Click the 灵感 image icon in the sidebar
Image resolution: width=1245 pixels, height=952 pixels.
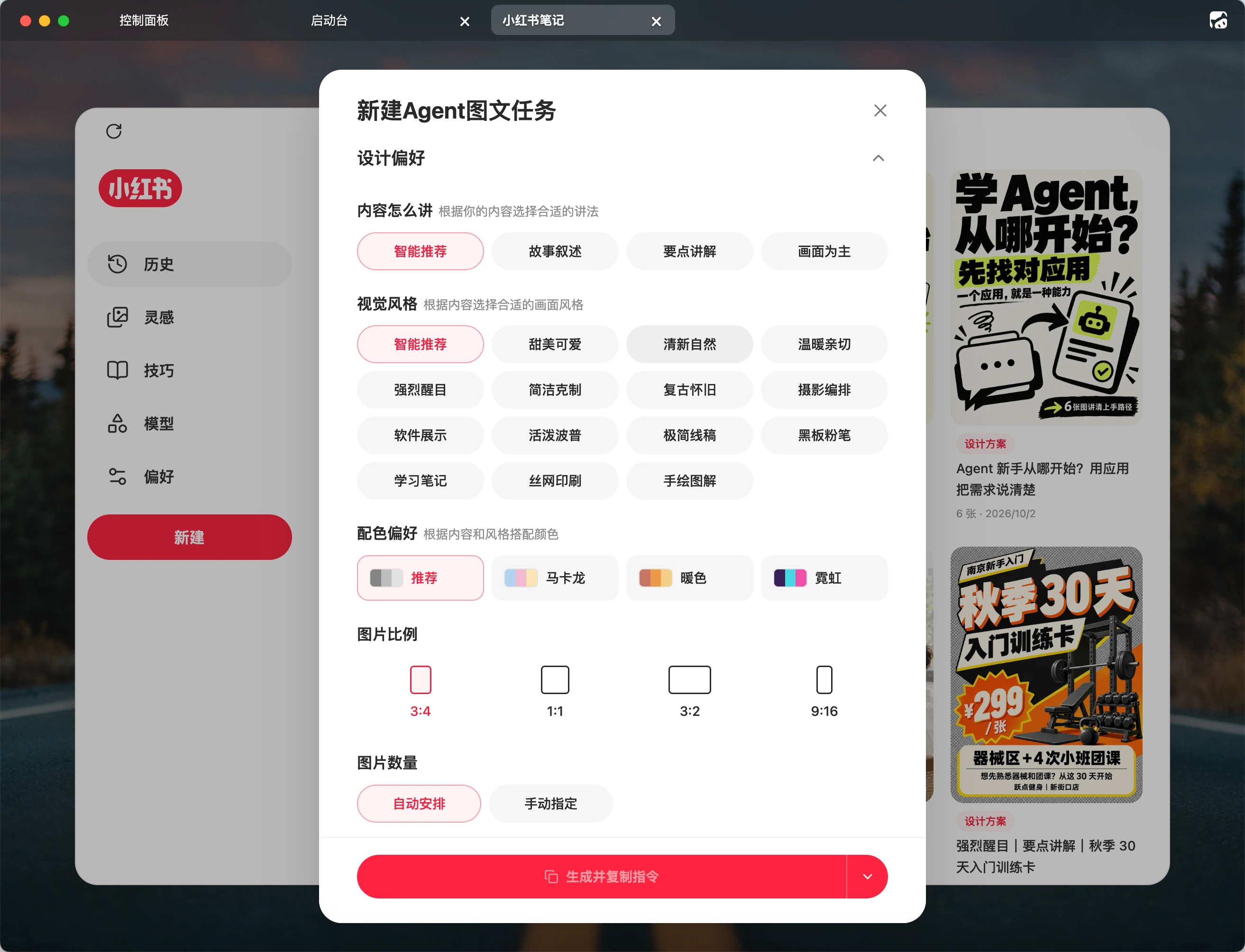point(117,317)
